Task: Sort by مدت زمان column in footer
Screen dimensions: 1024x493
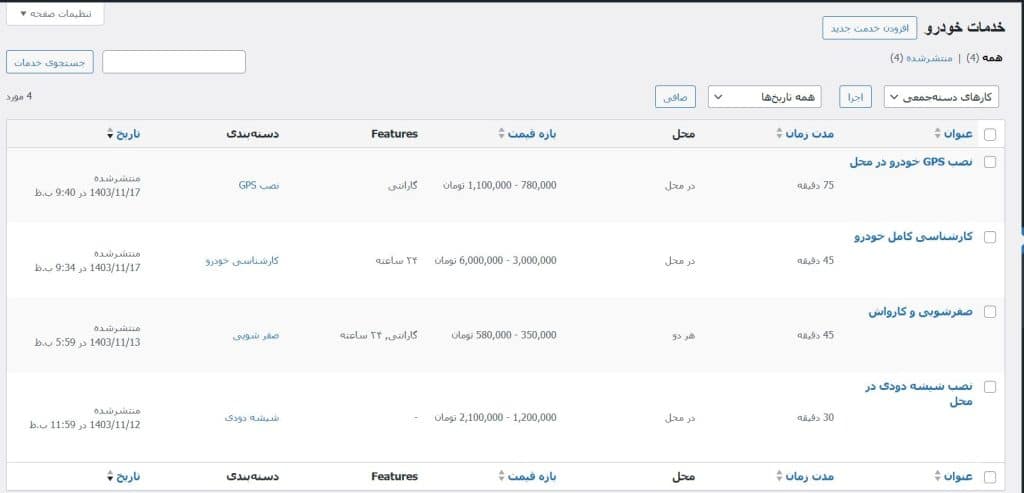Action: pyautogui.click(x=807, y=477)
